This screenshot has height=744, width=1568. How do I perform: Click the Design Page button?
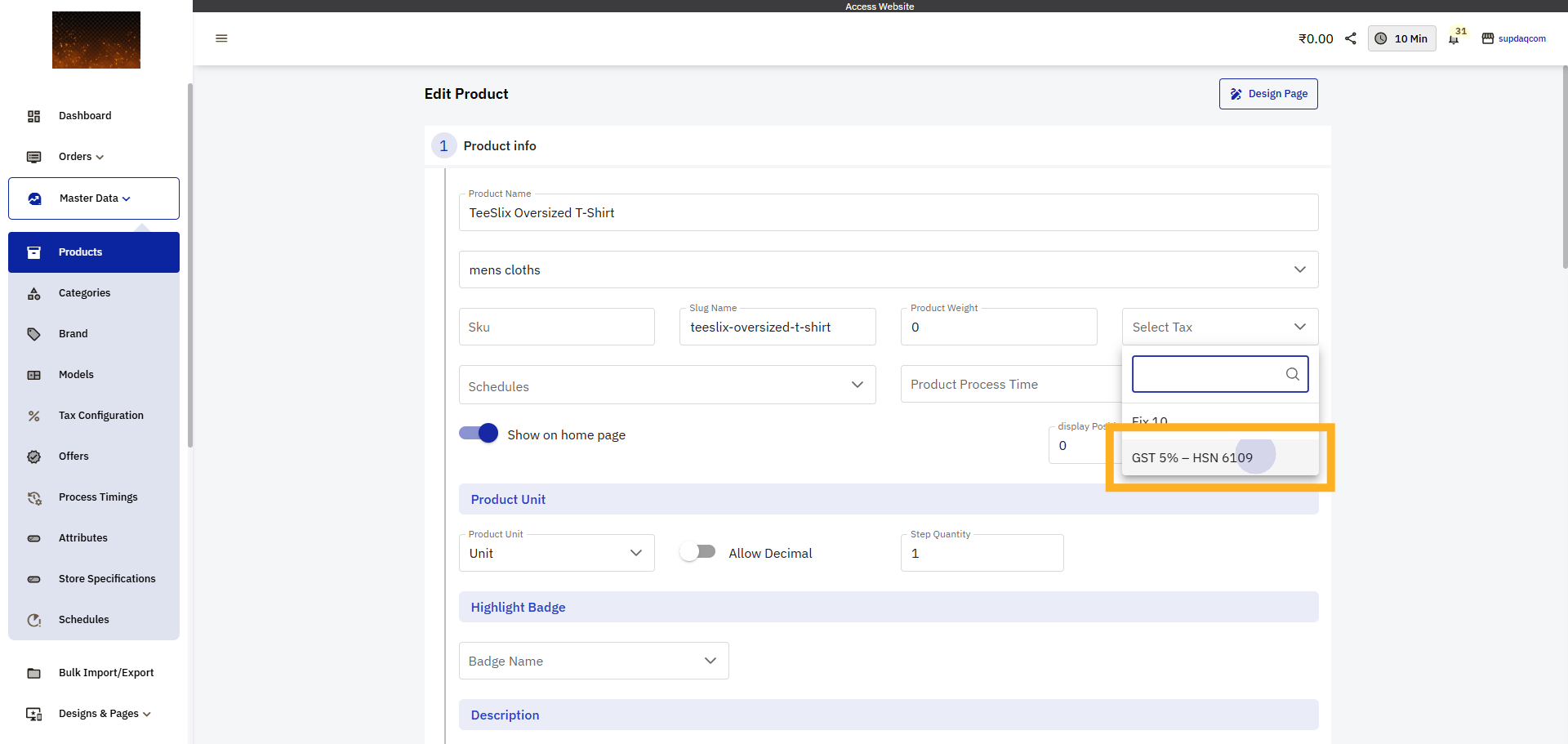click(1268, 94)
